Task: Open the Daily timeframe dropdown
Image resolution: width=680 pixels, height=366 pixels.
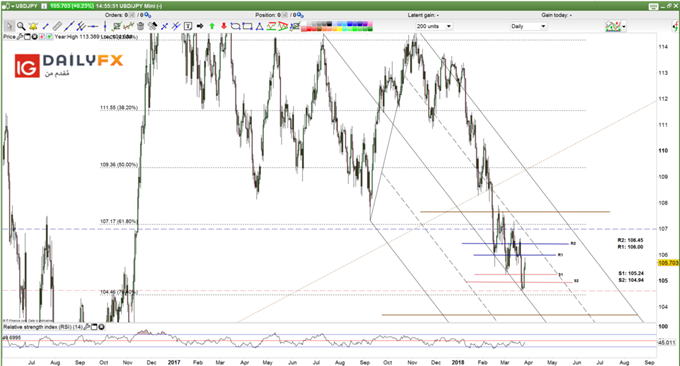Action: click(x=528, y=26)
